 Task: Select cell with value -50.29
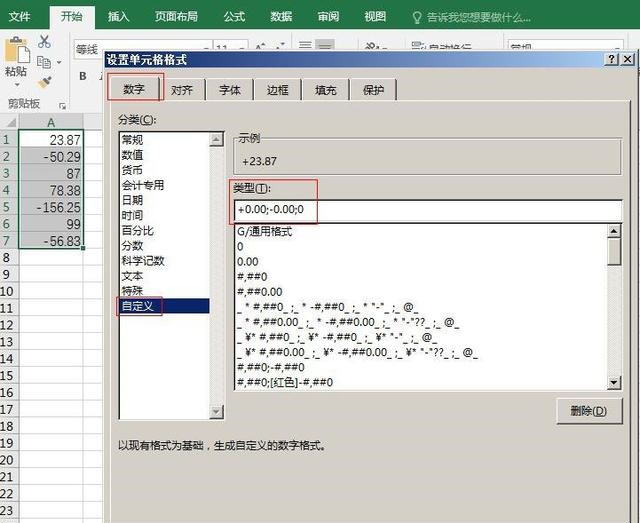(51, 157)
